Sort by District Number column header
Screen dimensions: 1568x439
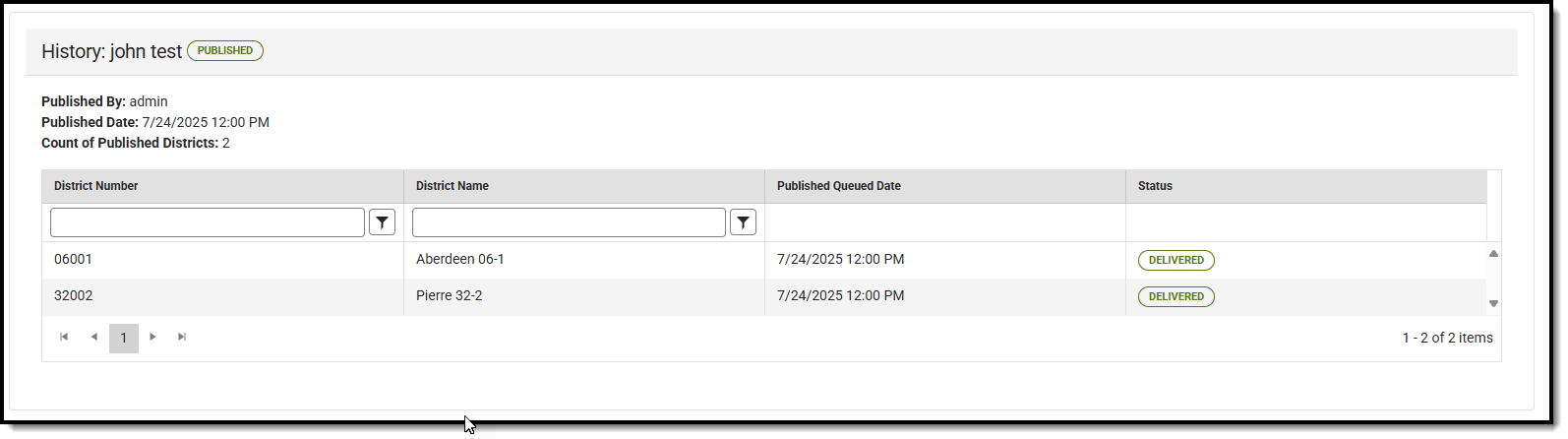pos(96,186)
